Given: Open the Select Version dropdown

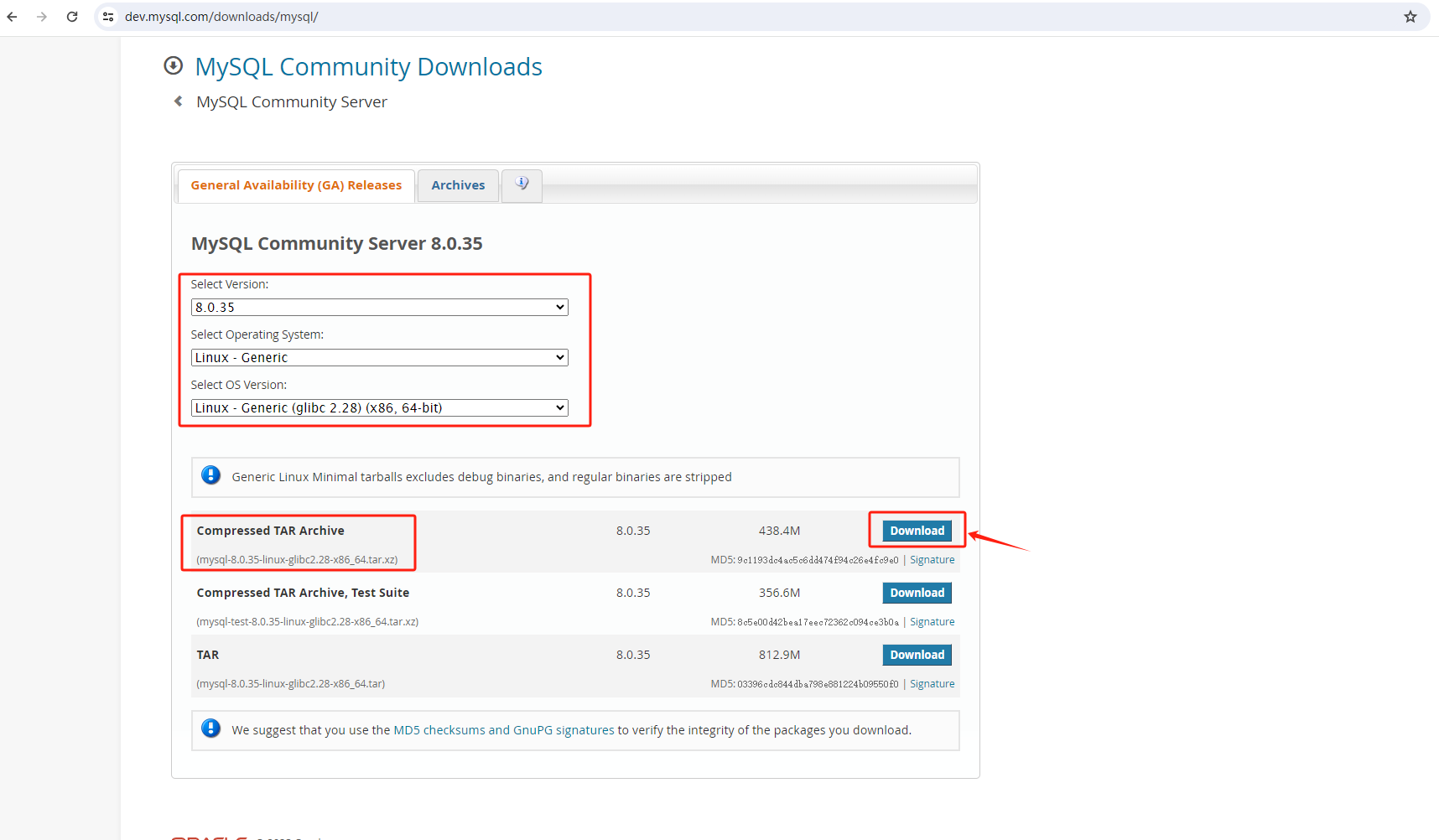Looking at the screenshot, I should pyautogui.click(x=380, y=308).
